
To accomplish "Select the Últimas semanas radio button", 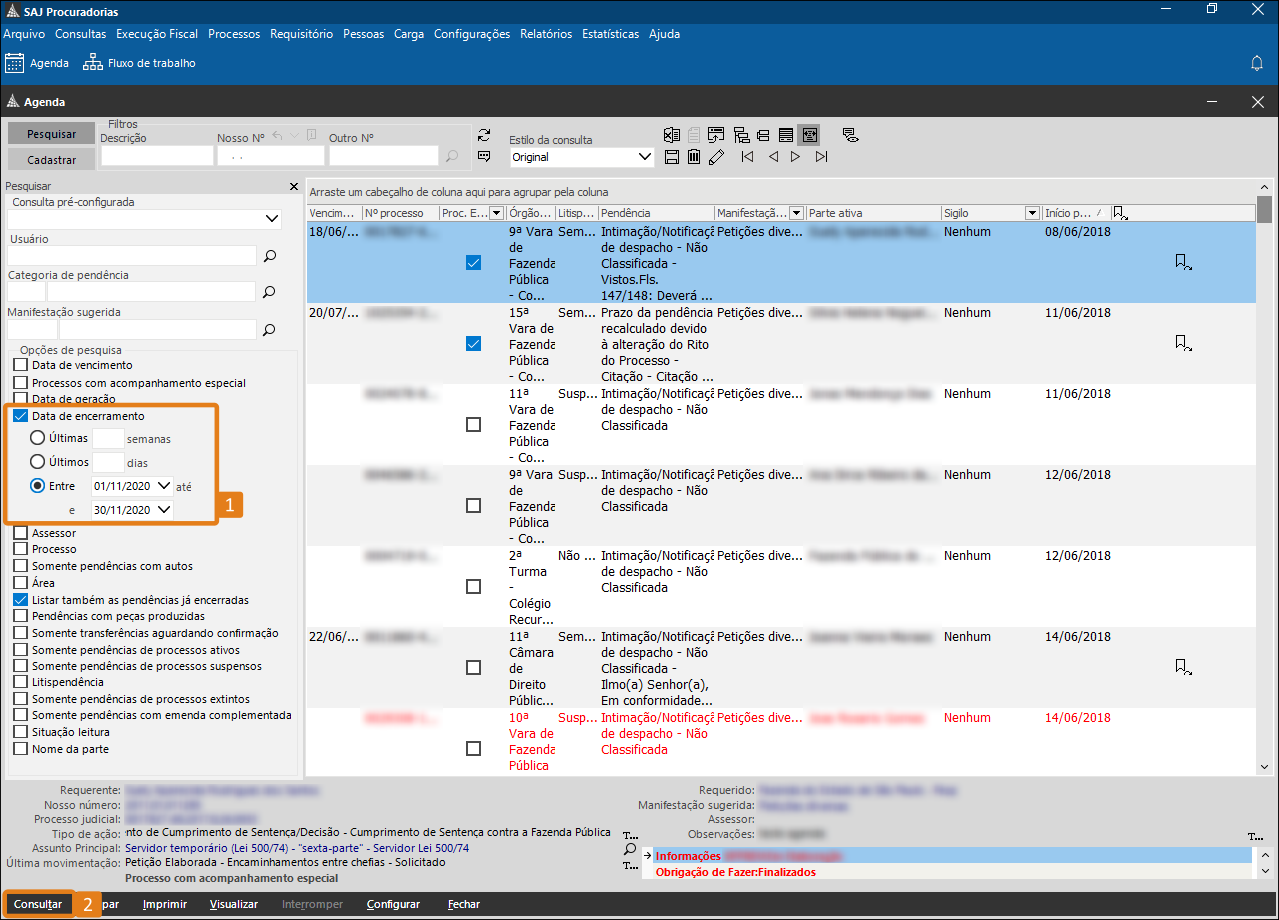I will [x=37, y=438].
